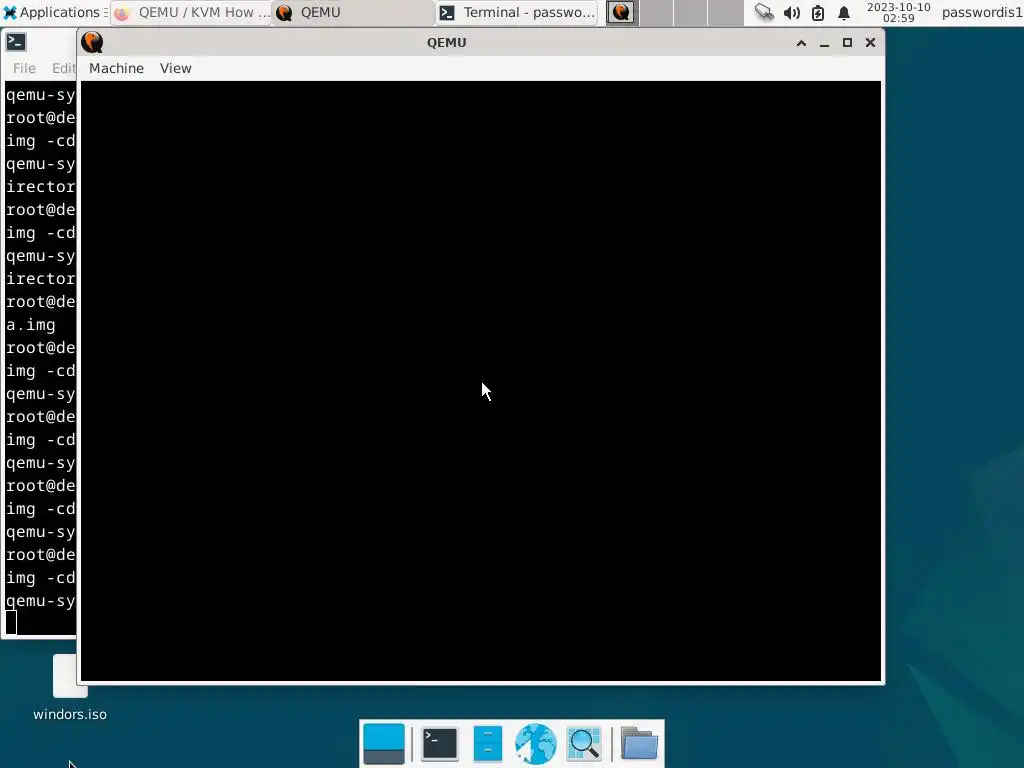Screen dimensions: 1024x768
Task: Click the Show Desktop icon in the dock
Action: pos(383,744)
